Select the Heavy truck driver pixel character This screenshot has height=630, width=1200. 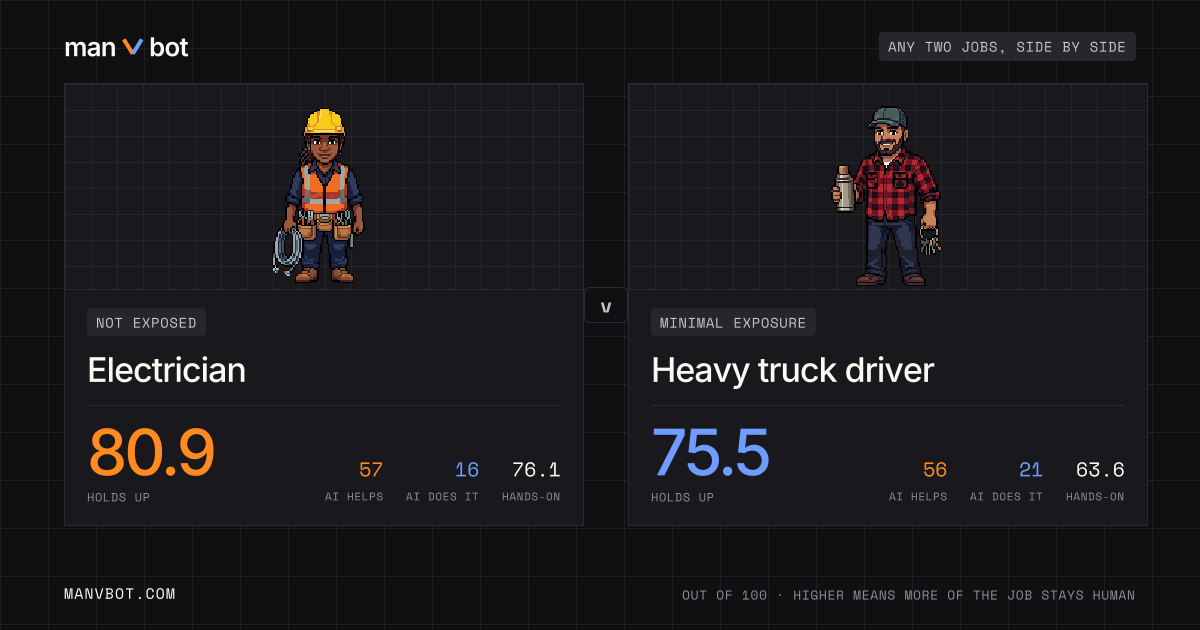pos(887,197)
